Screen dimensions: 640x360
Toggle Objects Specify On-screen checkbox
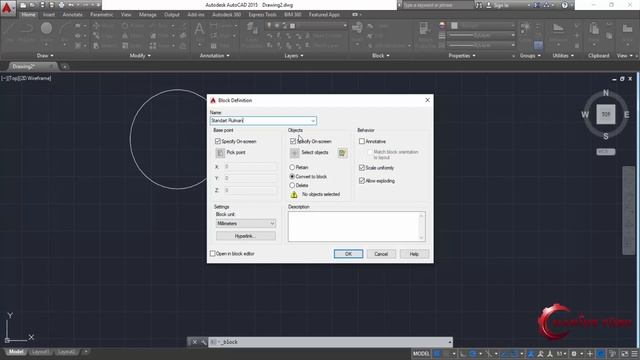[293, 141]
